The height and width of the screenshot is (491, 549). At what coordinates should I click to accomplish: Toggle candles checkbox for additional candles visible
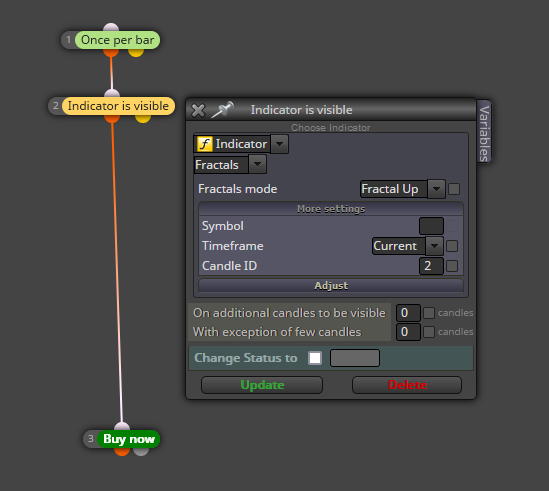(x=429, y=313)
